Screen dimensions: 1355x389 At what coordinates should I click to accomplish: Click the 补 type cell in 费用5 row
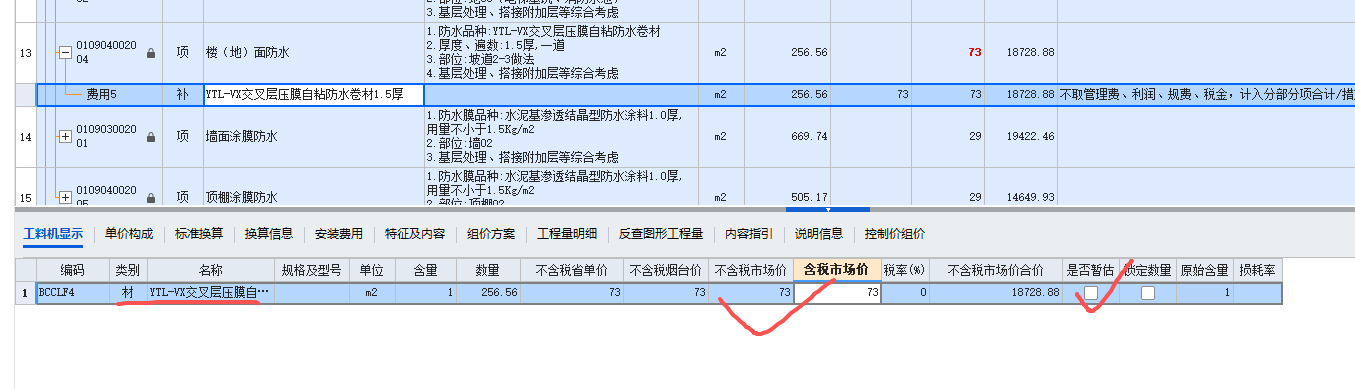pyautogui.click(x=182, y=94)
